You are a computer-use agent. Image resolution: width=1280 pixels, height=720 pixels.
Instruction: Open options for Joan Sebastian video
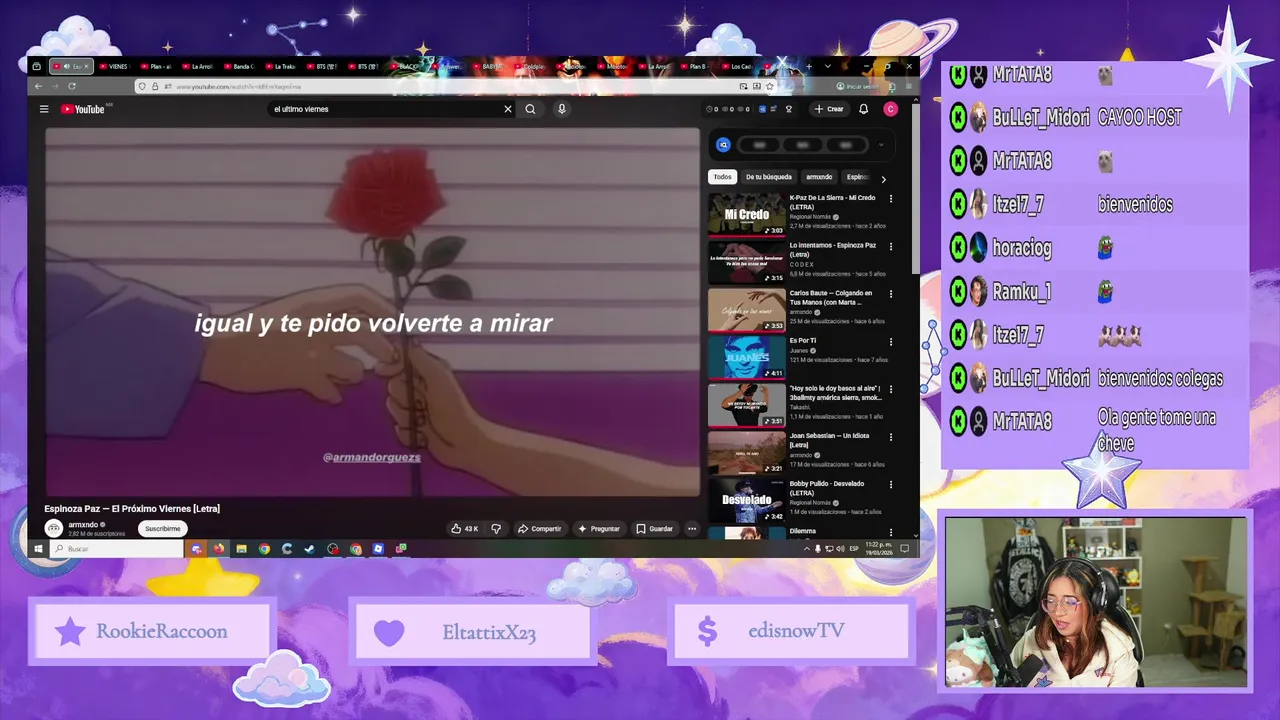click(891, 437)
